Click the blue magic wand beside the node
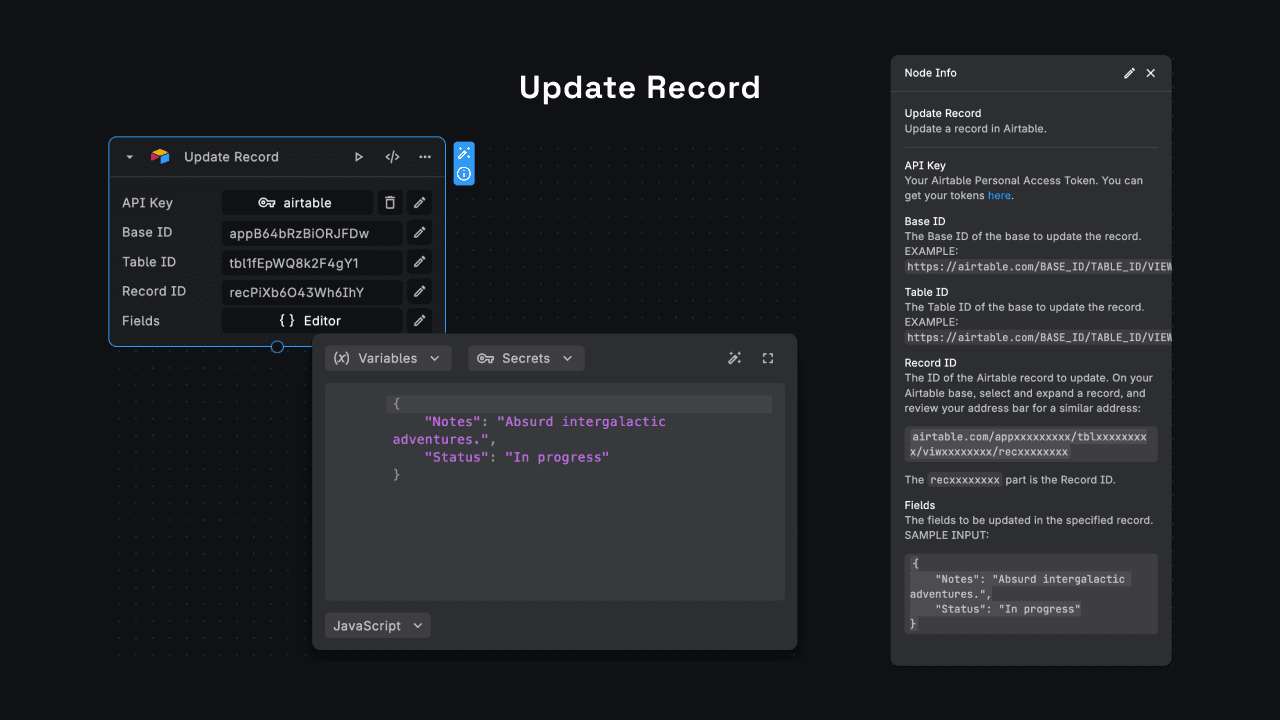The height and width of the screenshot is (720, 1280). 463,152
